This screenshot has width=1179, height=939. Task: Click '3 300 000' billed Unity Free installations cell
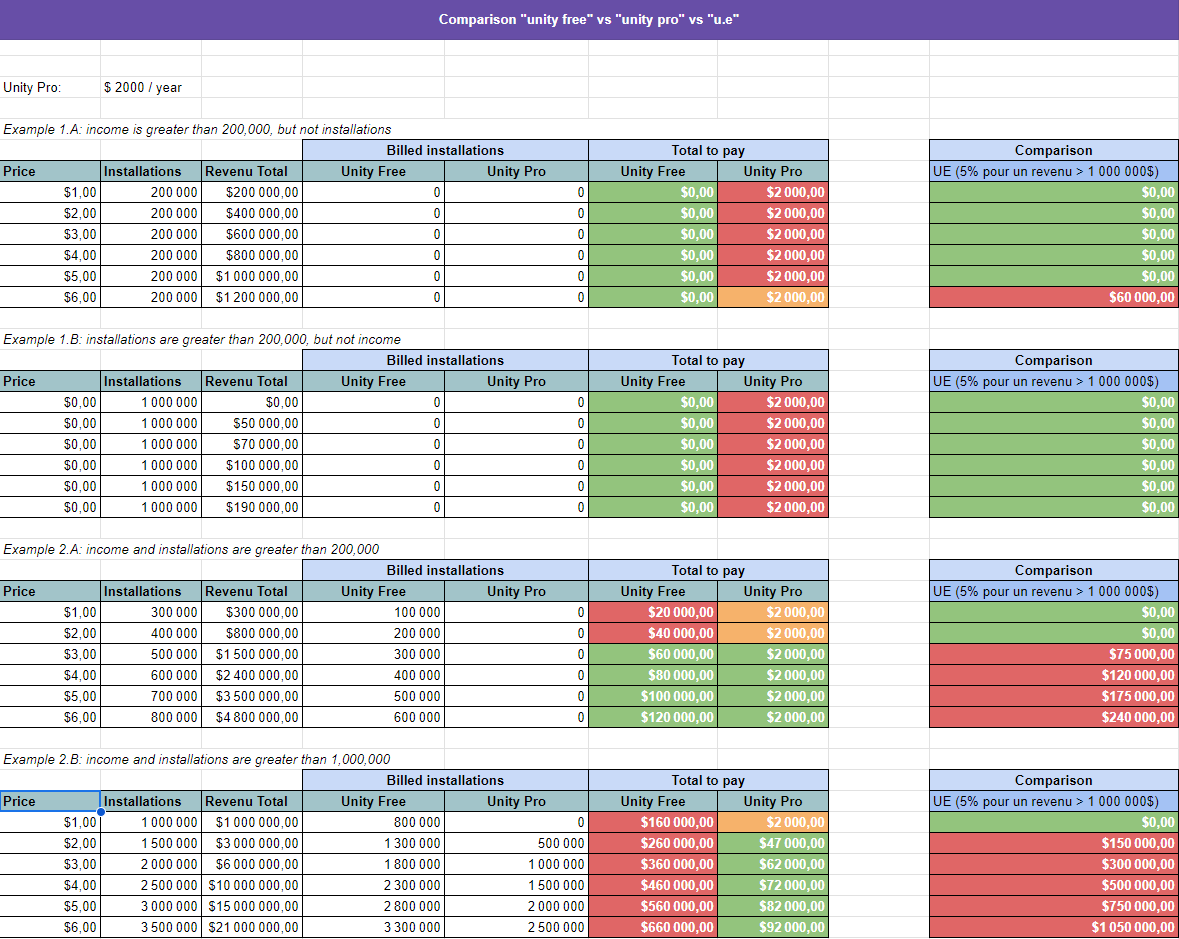click(373, 928)
